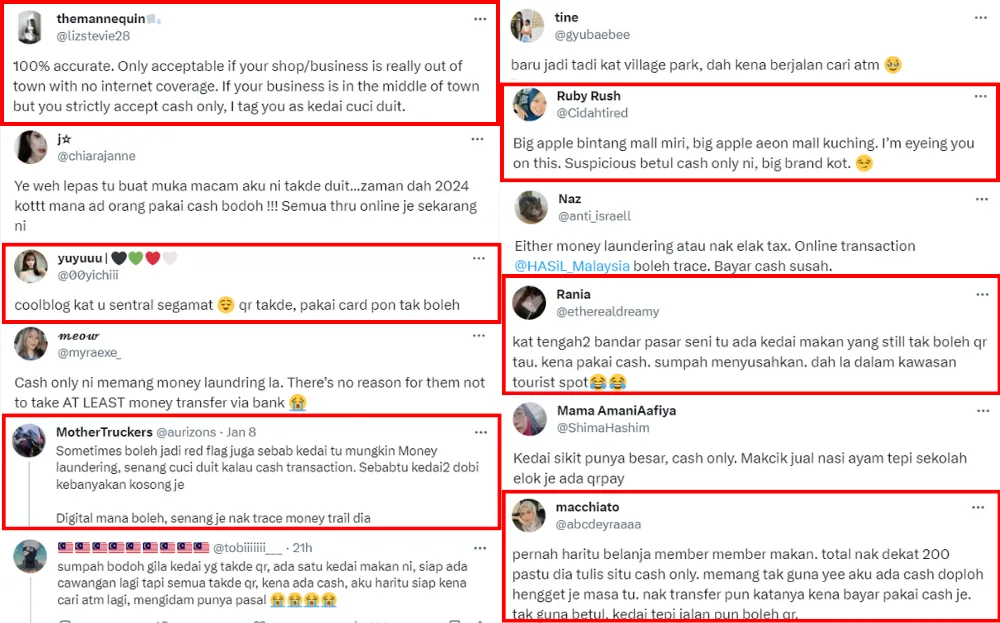
Task: Expand three-dot menu on Rania's tweet
Action: coord(982,295)
